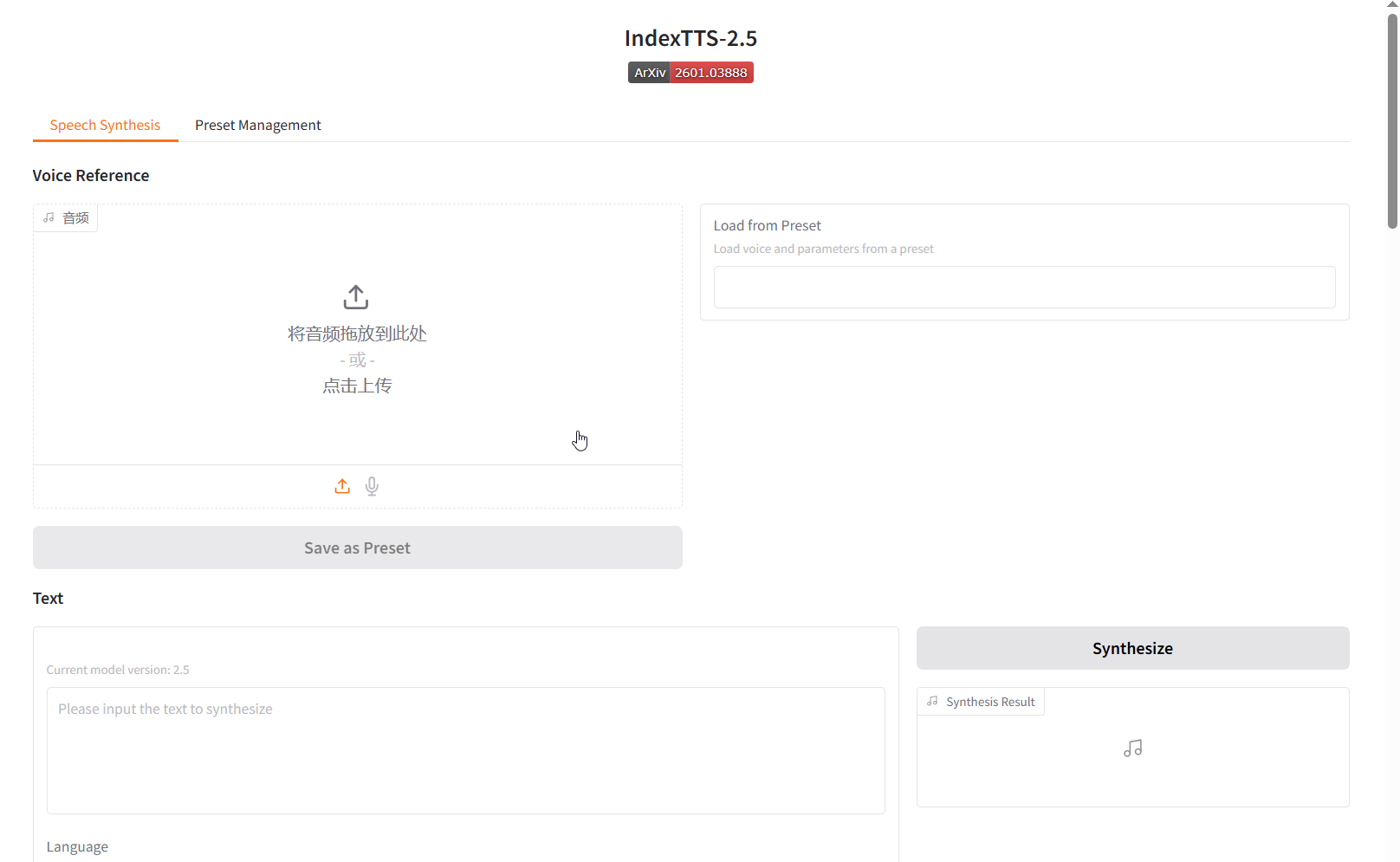Click the Synthesis Result audio placeholder icon
This screenshot has height=862, width=1400.
click(1132, 748)
